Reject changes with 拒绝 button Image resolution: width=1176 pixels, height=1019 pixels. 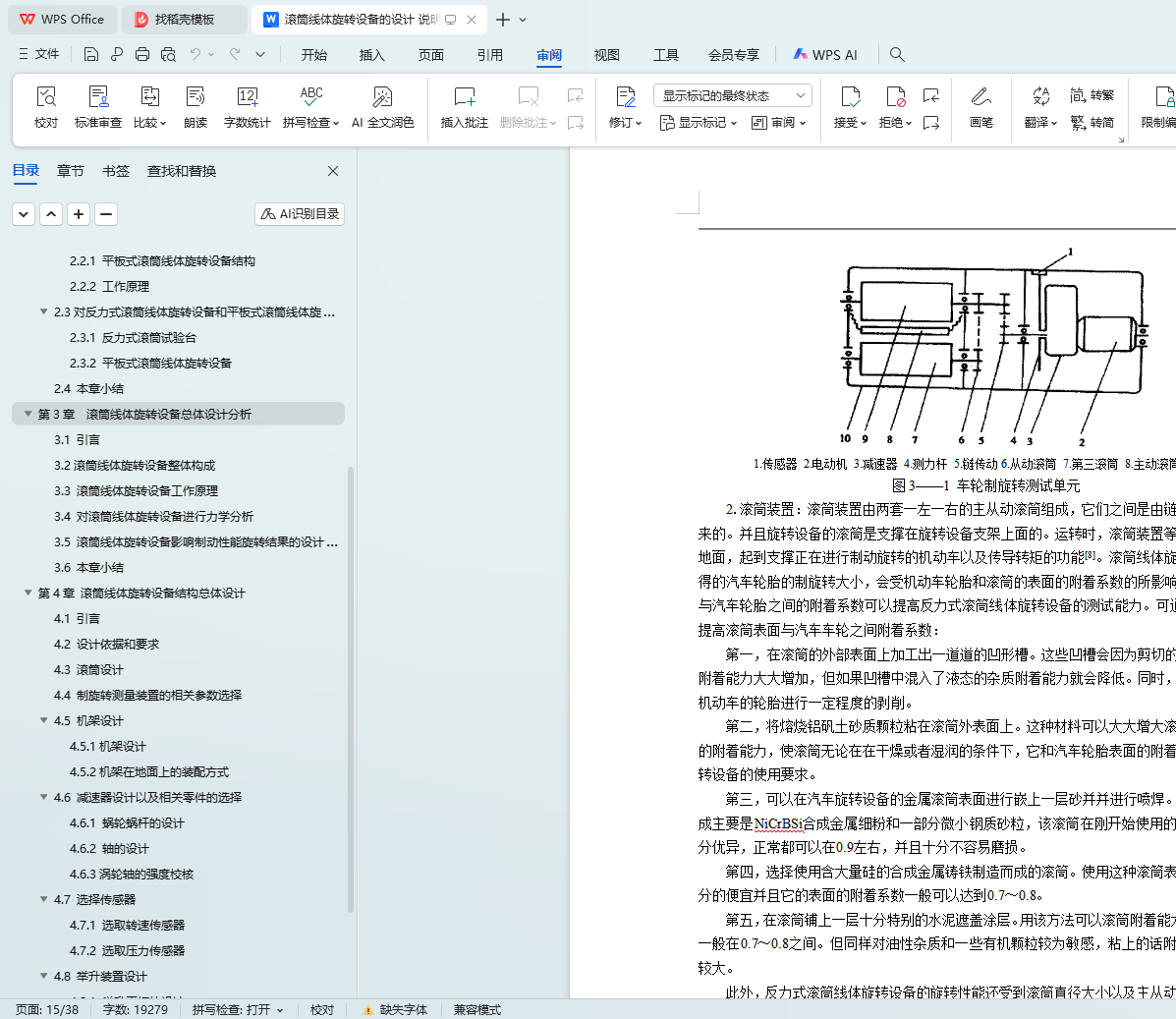(x=895, y=107)
